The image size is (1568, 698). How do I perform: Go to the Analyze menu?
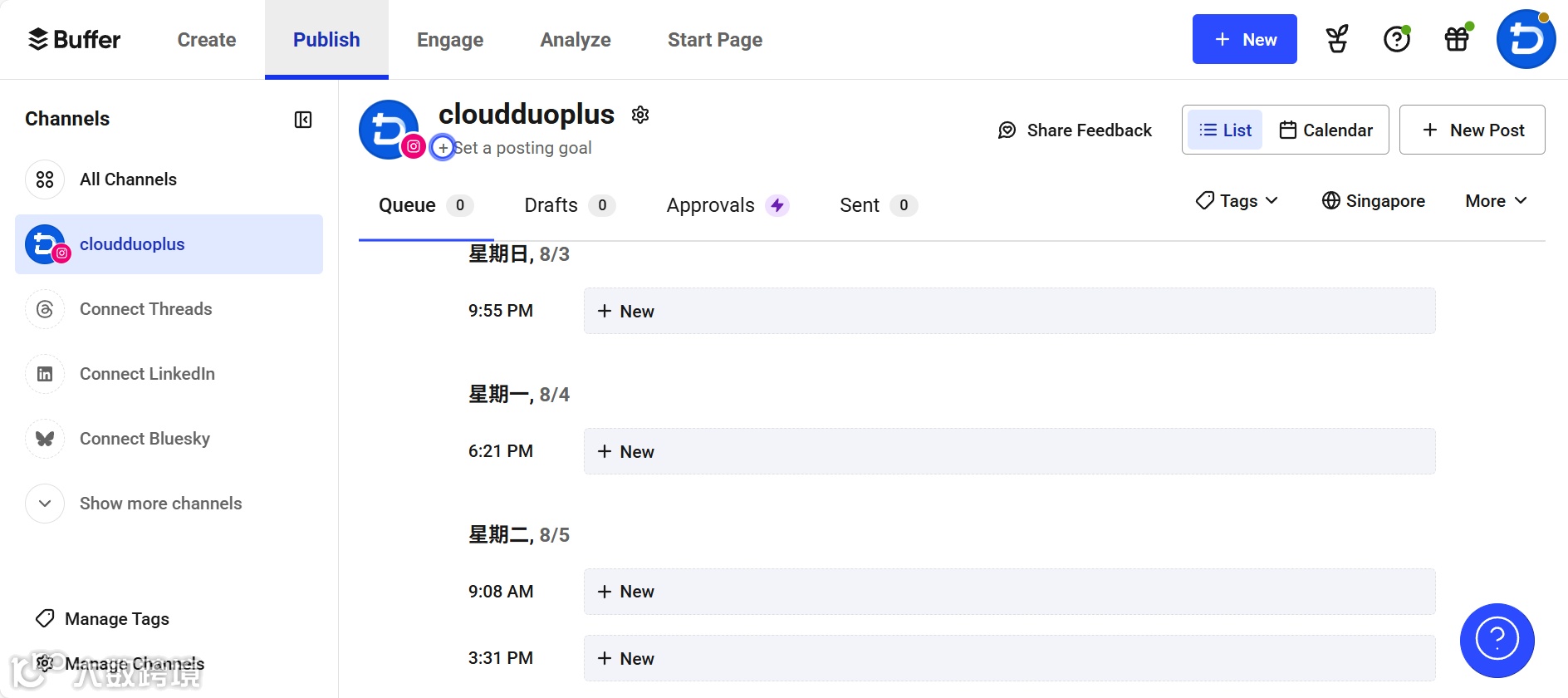(x=576, y=40)
